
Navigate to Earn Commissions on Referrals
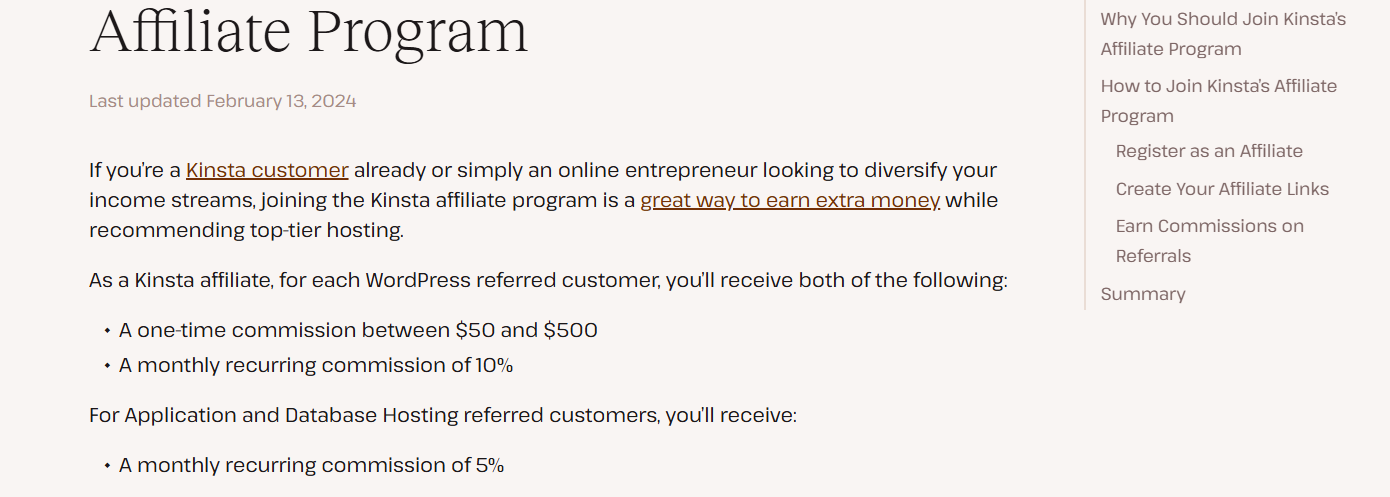click(1210, 241)
